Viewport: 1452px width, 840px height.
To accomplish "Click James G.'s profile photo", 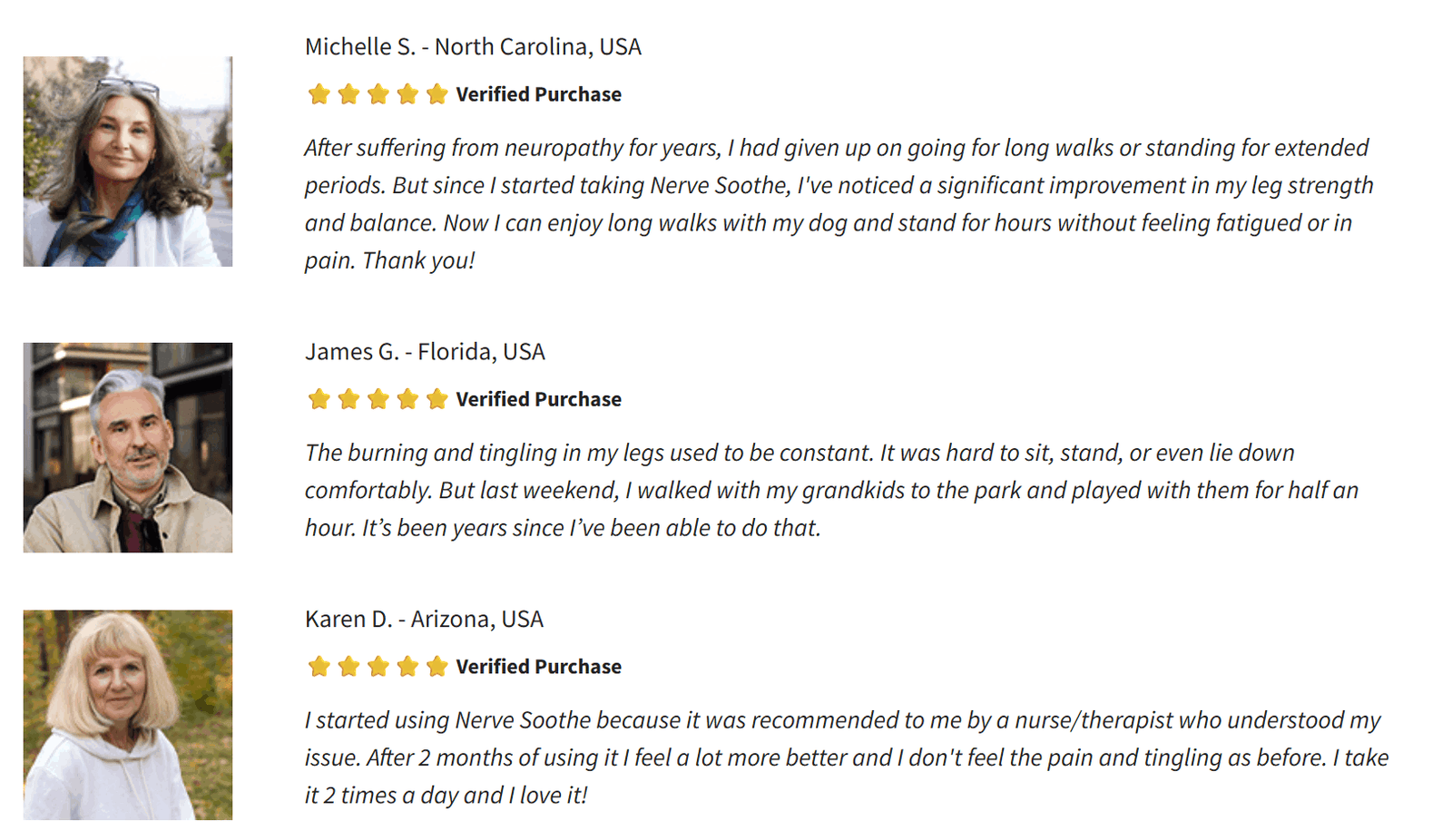I will click(x=128, y=447).
